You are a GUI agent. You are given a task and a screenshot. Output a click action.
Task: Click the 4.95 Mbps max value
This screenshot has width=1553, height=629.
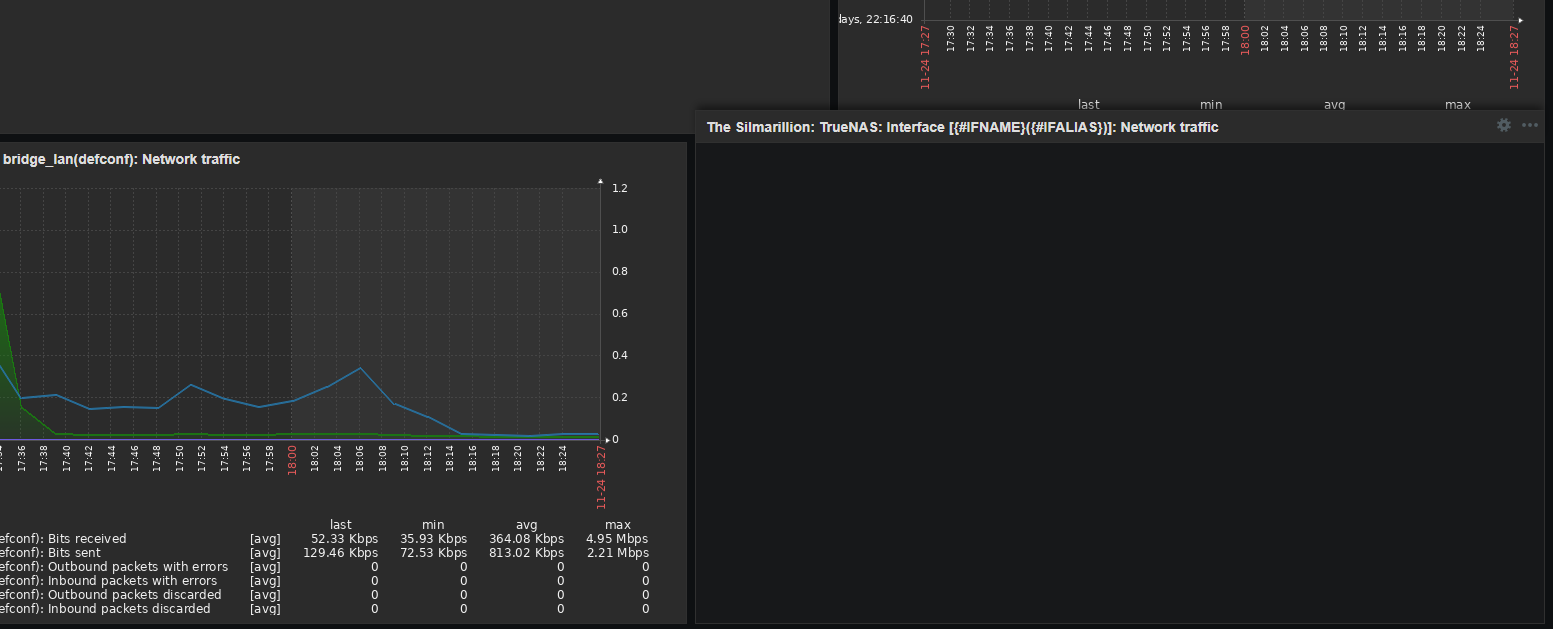(617, 539)
